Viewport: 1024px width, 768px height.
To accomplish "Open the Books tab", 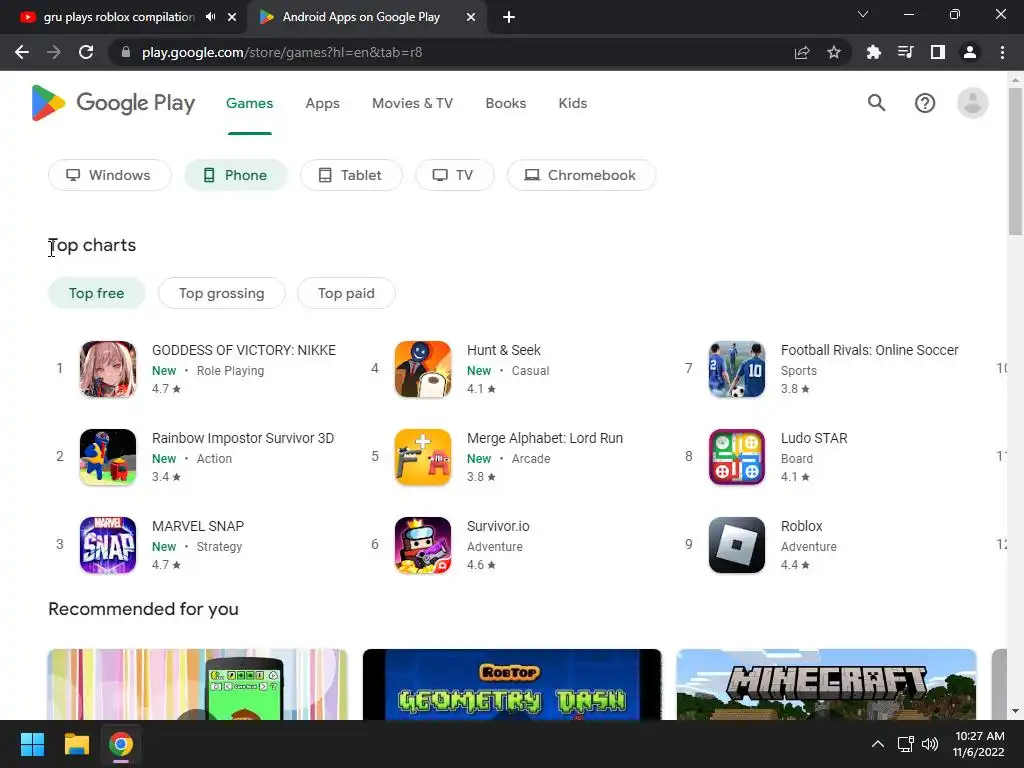I will pyautogui.click(x=505, y=103).
